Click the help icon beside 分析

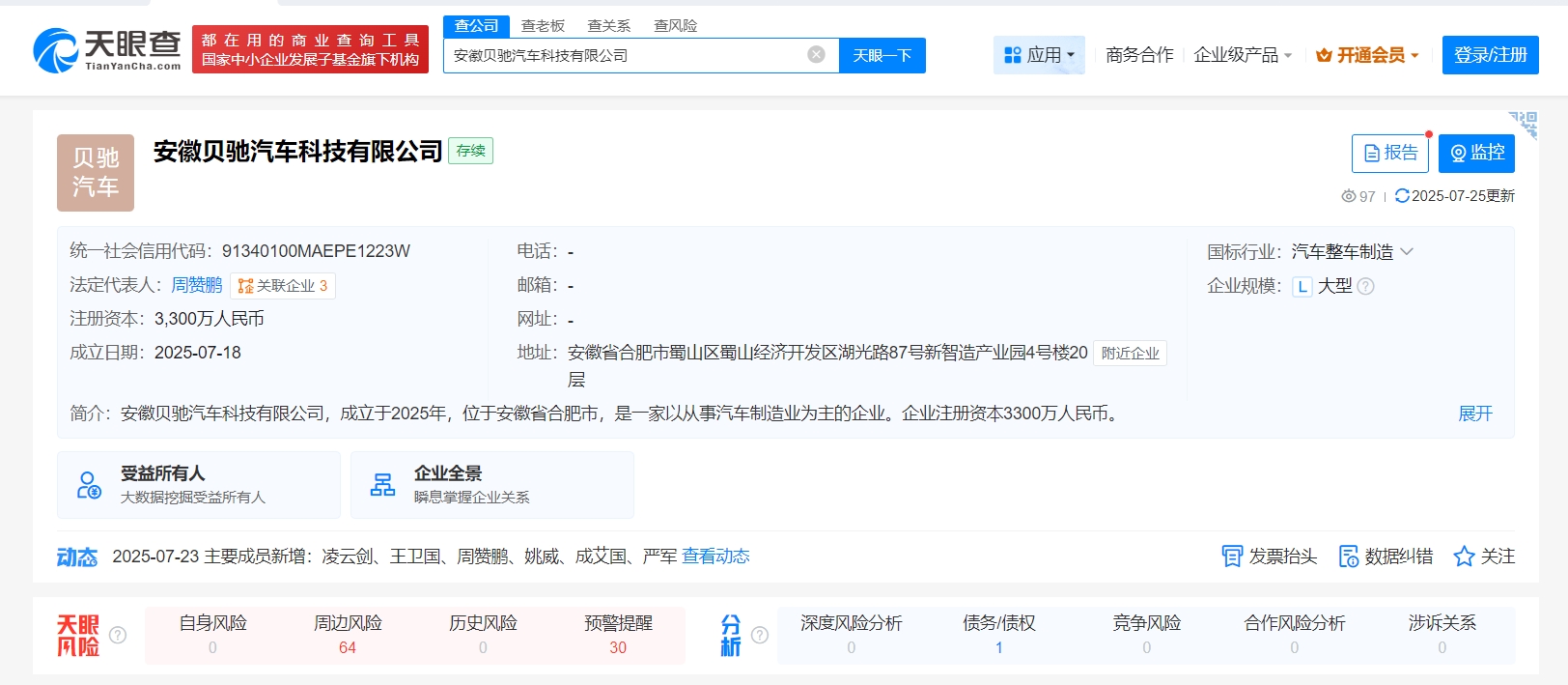click(x=760, y=635)
